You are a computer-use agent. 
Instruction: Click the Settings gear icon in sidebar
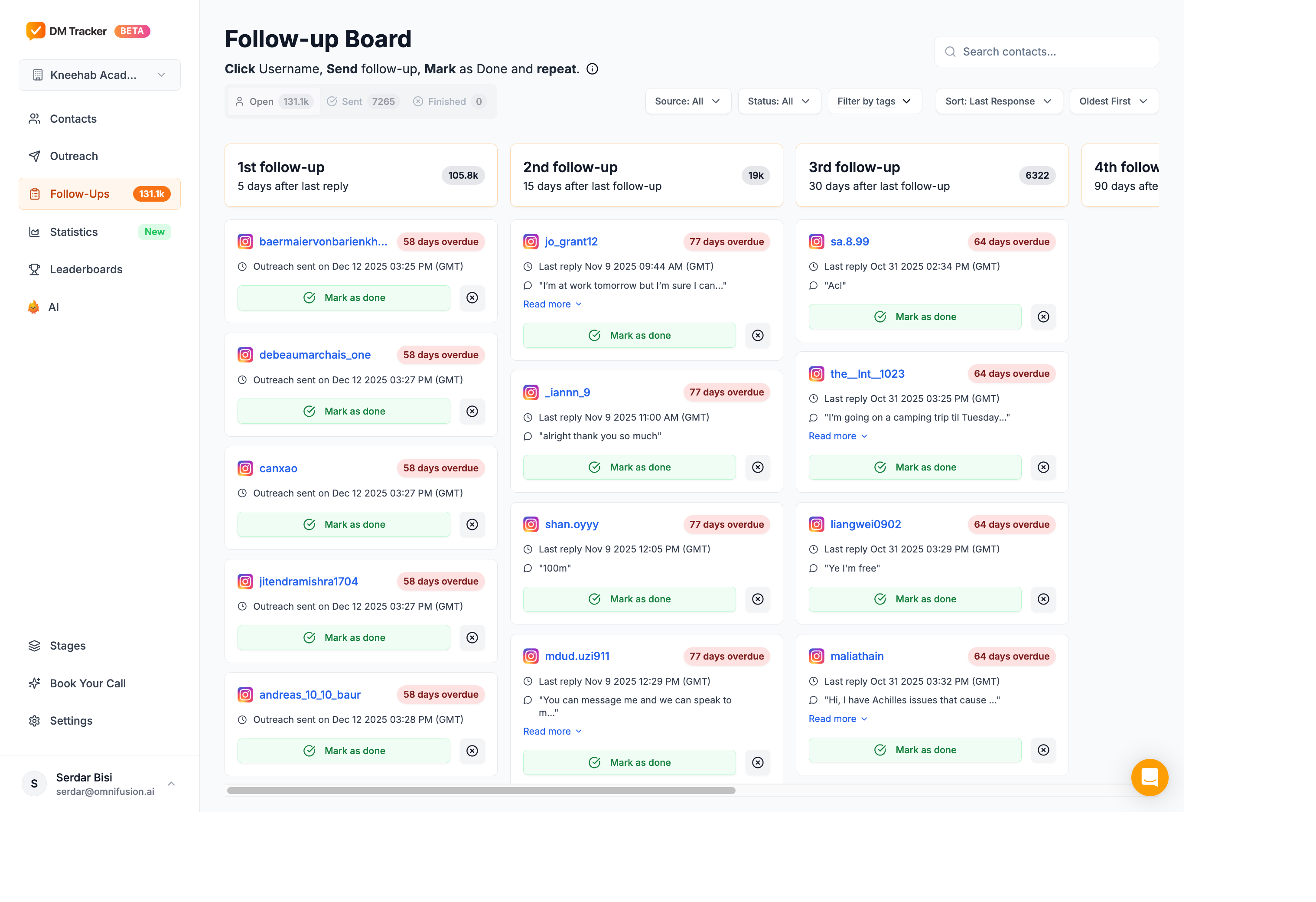point(35,721)
